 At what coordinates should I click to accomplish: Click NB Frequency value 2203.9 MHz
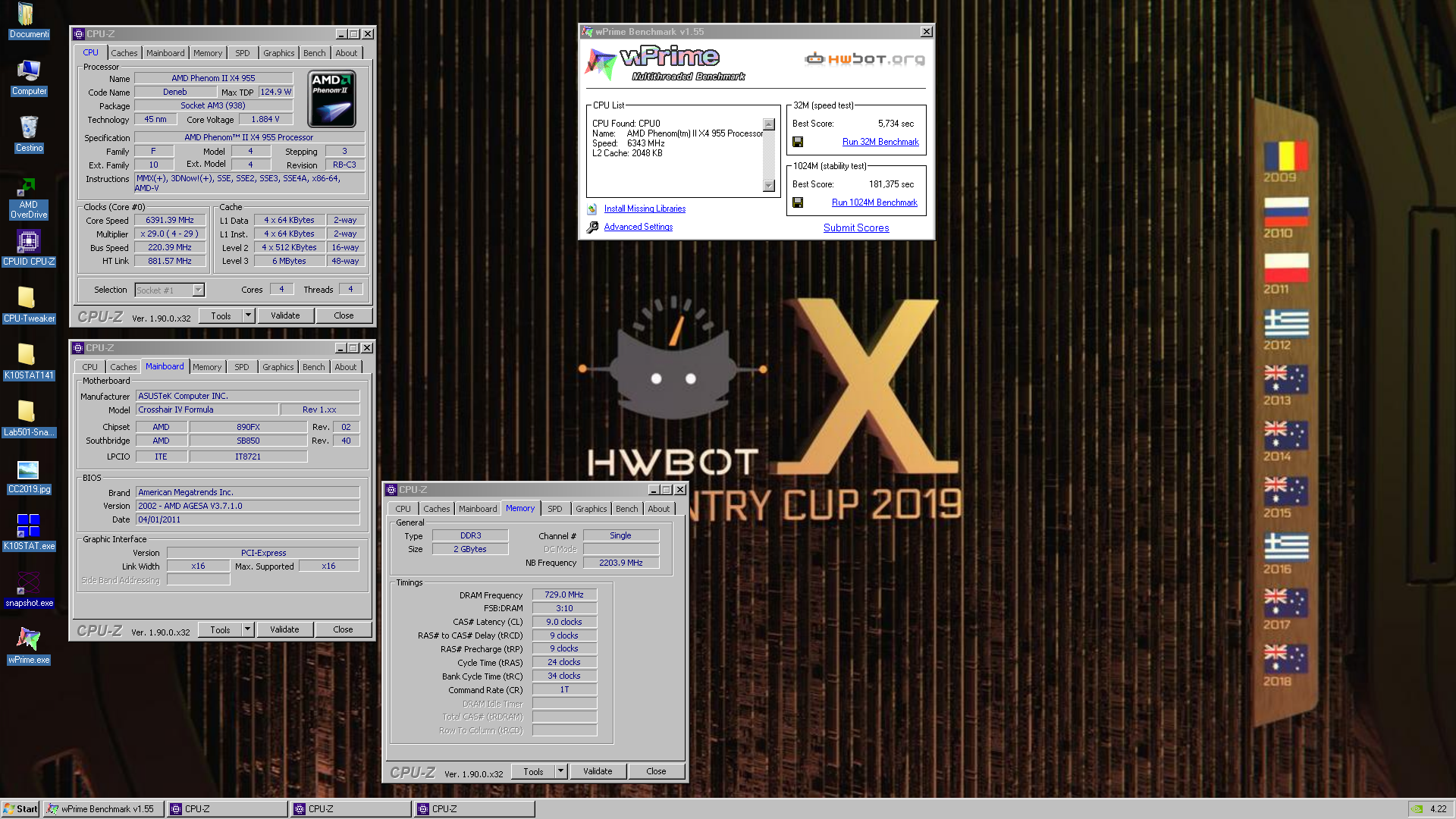tap(620, 563)
